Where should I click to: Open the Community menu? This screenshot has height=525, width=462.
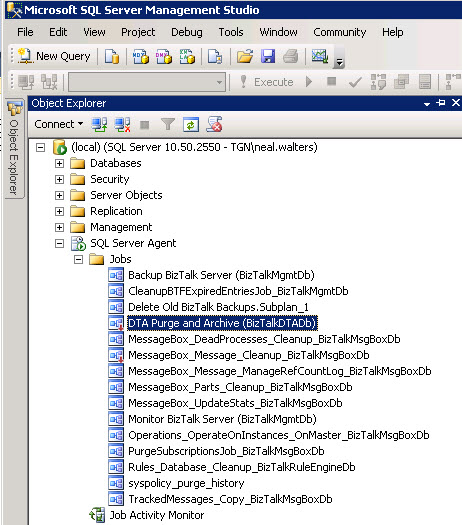point(339,32)
